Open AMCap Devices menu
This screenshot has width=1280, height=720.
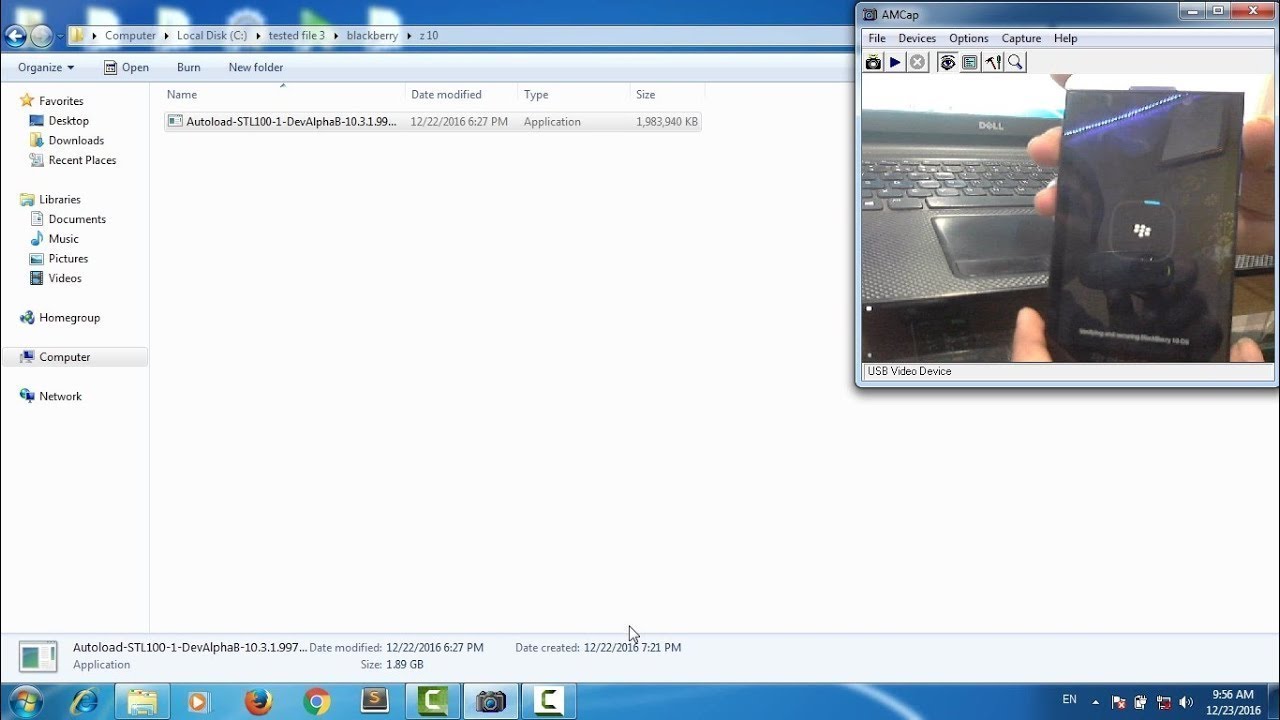pos(917,38)
